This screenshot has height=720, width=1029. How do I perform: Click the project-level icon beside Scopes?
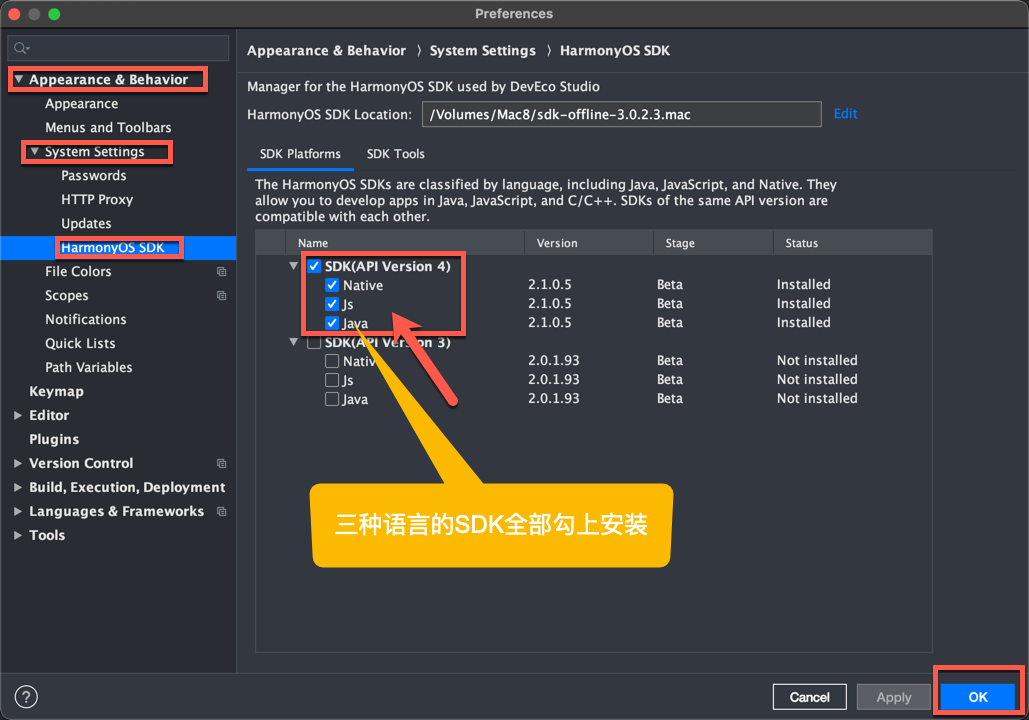point(222,295)
